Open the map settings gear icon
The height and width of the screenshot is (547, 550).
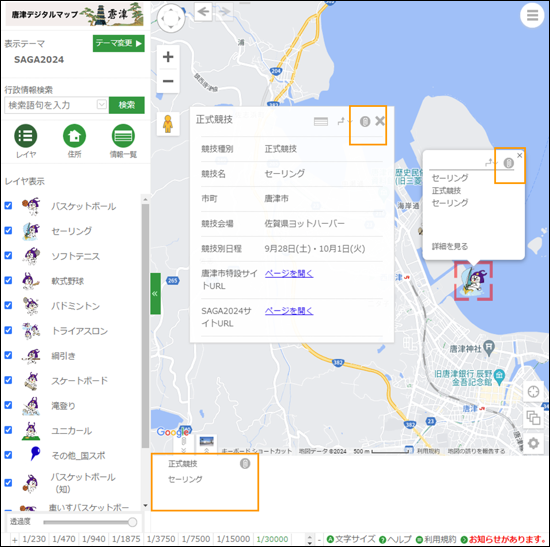click(x=533, y=443)
